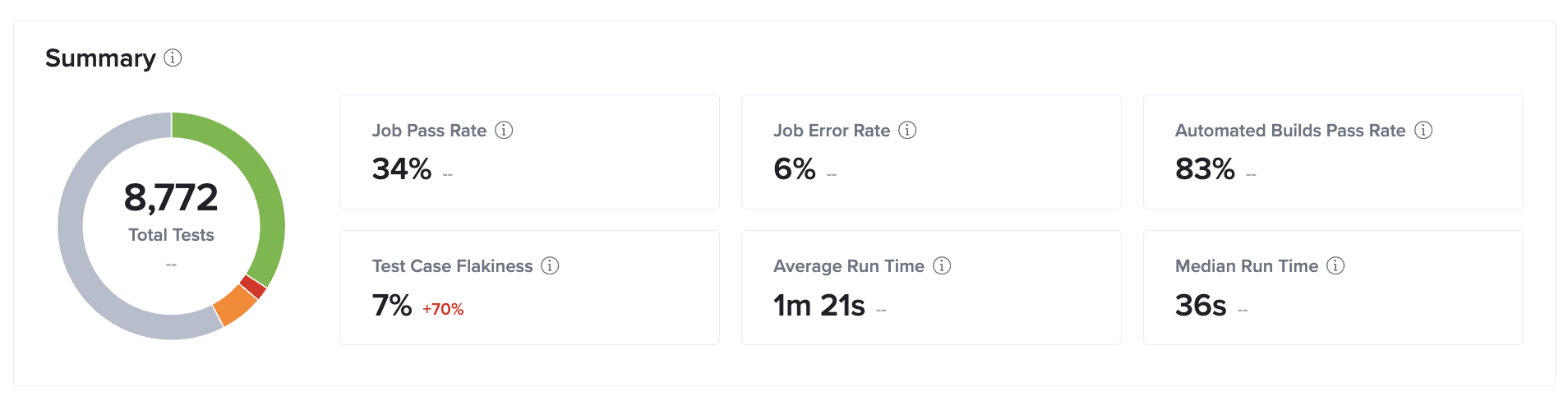
Task: Click the 8,772 Total Tests count
Action: [x=171, y=198]
